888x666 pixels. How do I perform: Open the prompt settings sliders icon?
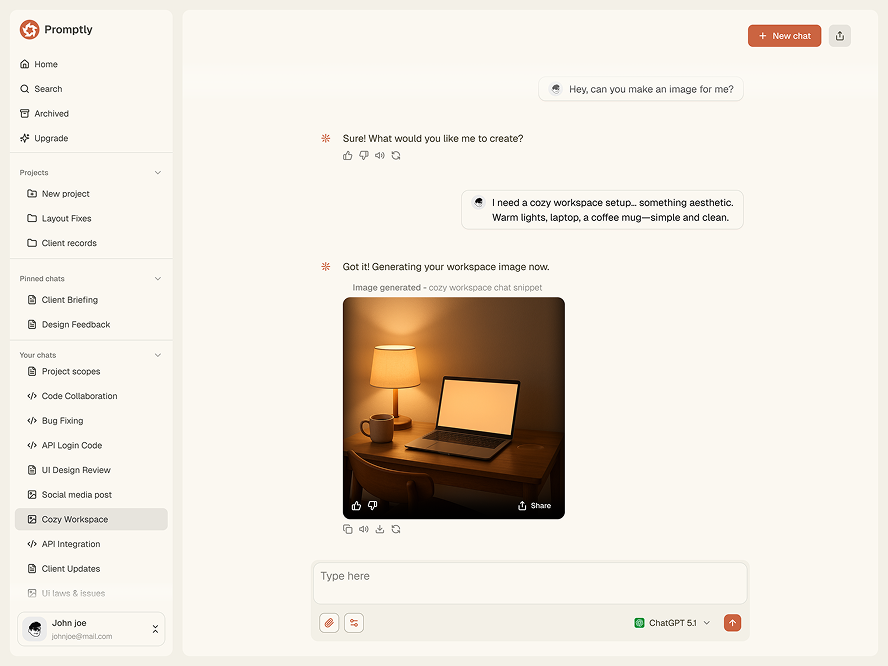click(x=354, y=623)
